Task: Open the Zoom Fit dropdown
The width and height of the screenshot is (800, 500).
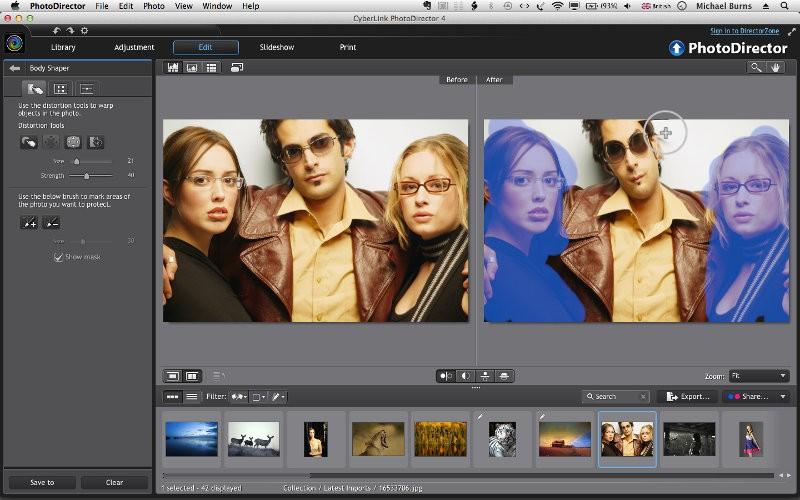Action: click(760, 376)
